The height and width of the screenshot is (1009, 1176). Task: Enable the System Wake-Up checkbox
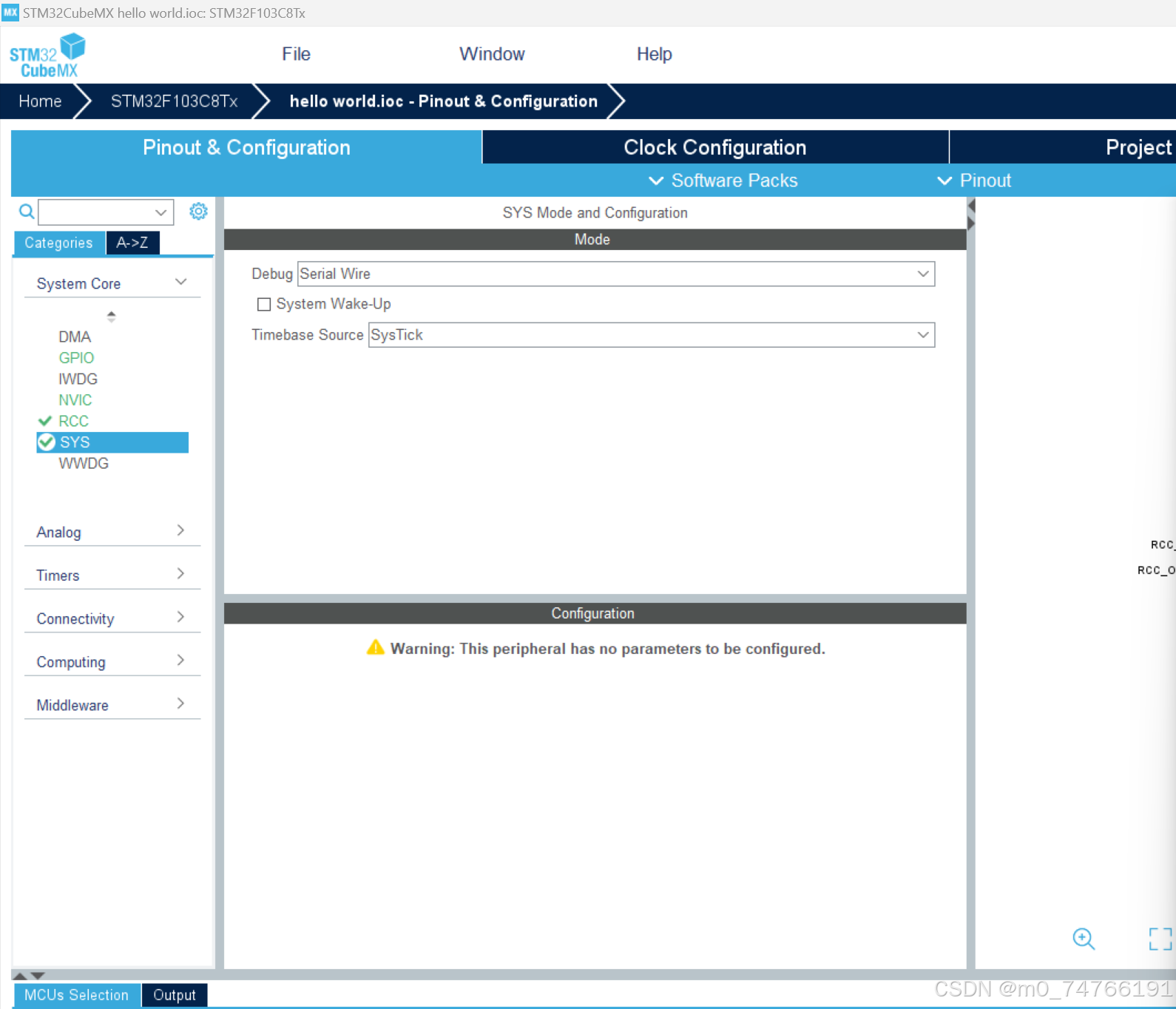(264, 304)
